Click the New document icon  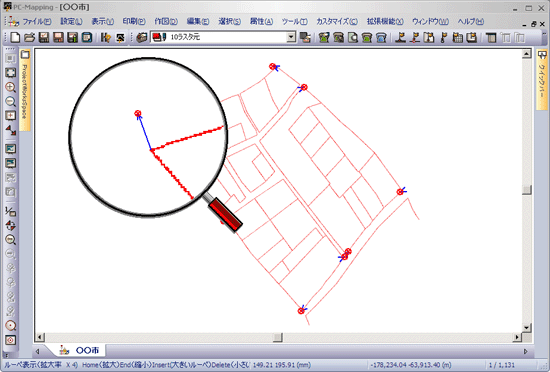pyautogui.click(x=15, y=37)
